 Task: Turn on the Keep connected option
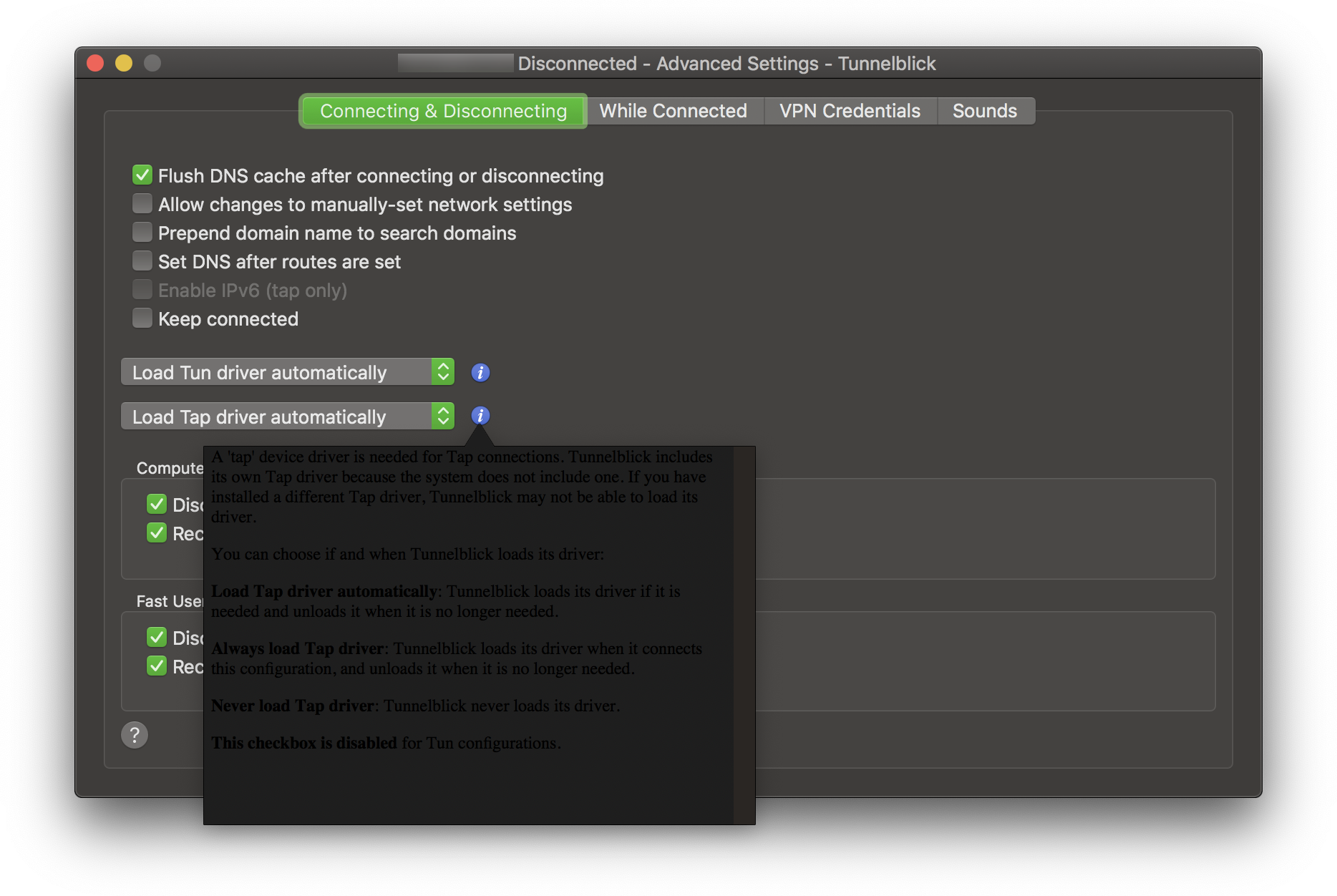pos(142,318)
